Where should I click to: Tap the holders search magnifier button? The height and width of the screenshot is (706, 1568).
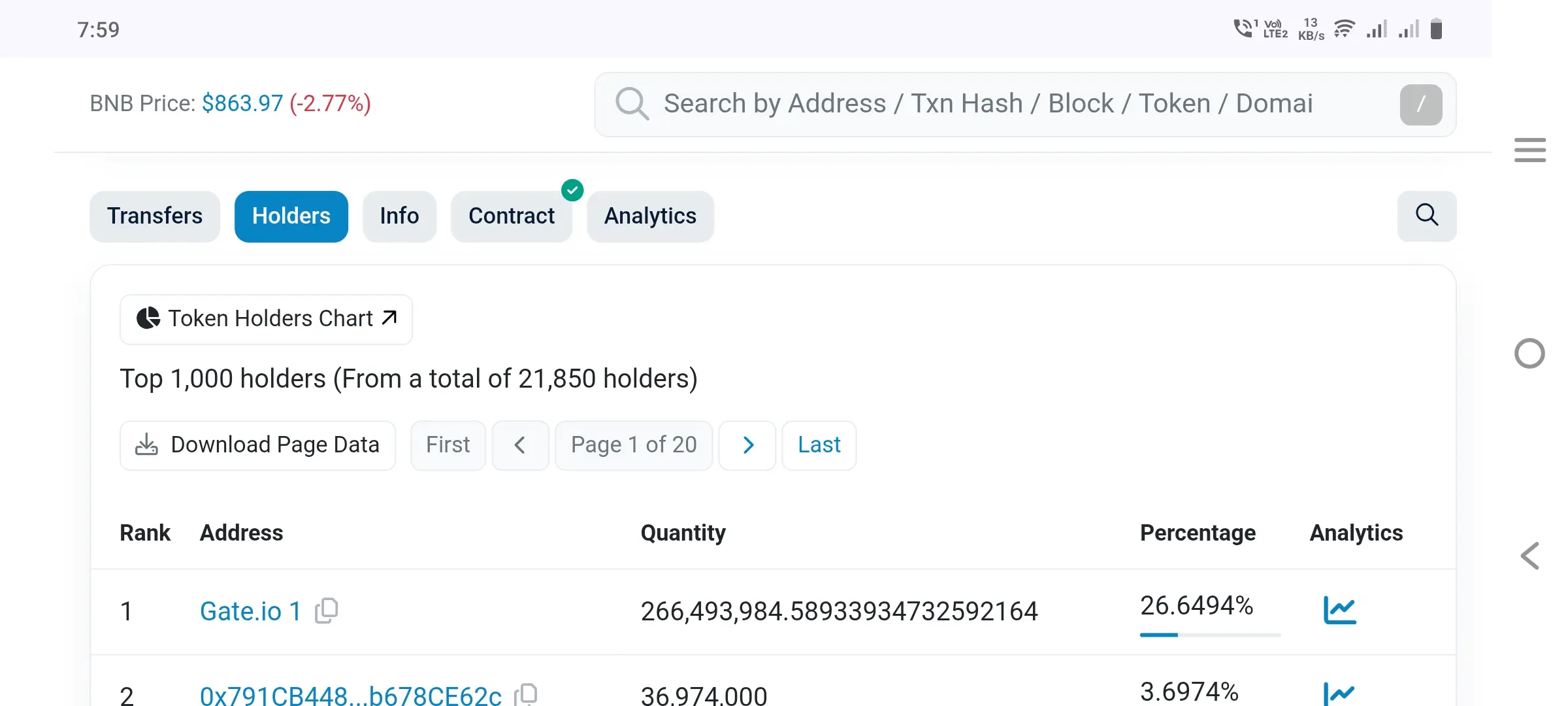1427,216
